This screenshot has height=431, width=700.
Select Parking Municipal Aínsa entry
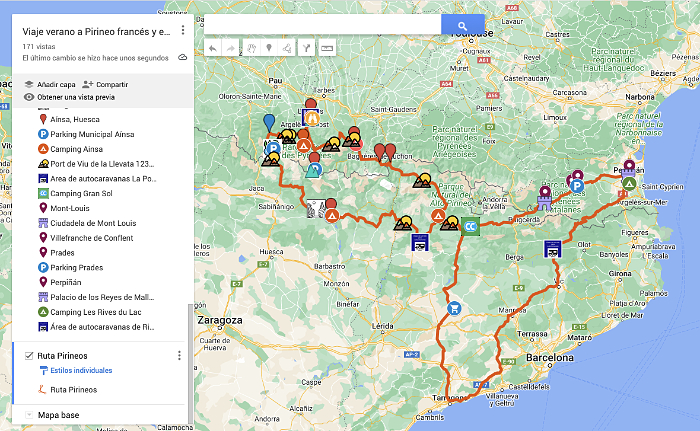pyautogui.click(x=92, y=134)
